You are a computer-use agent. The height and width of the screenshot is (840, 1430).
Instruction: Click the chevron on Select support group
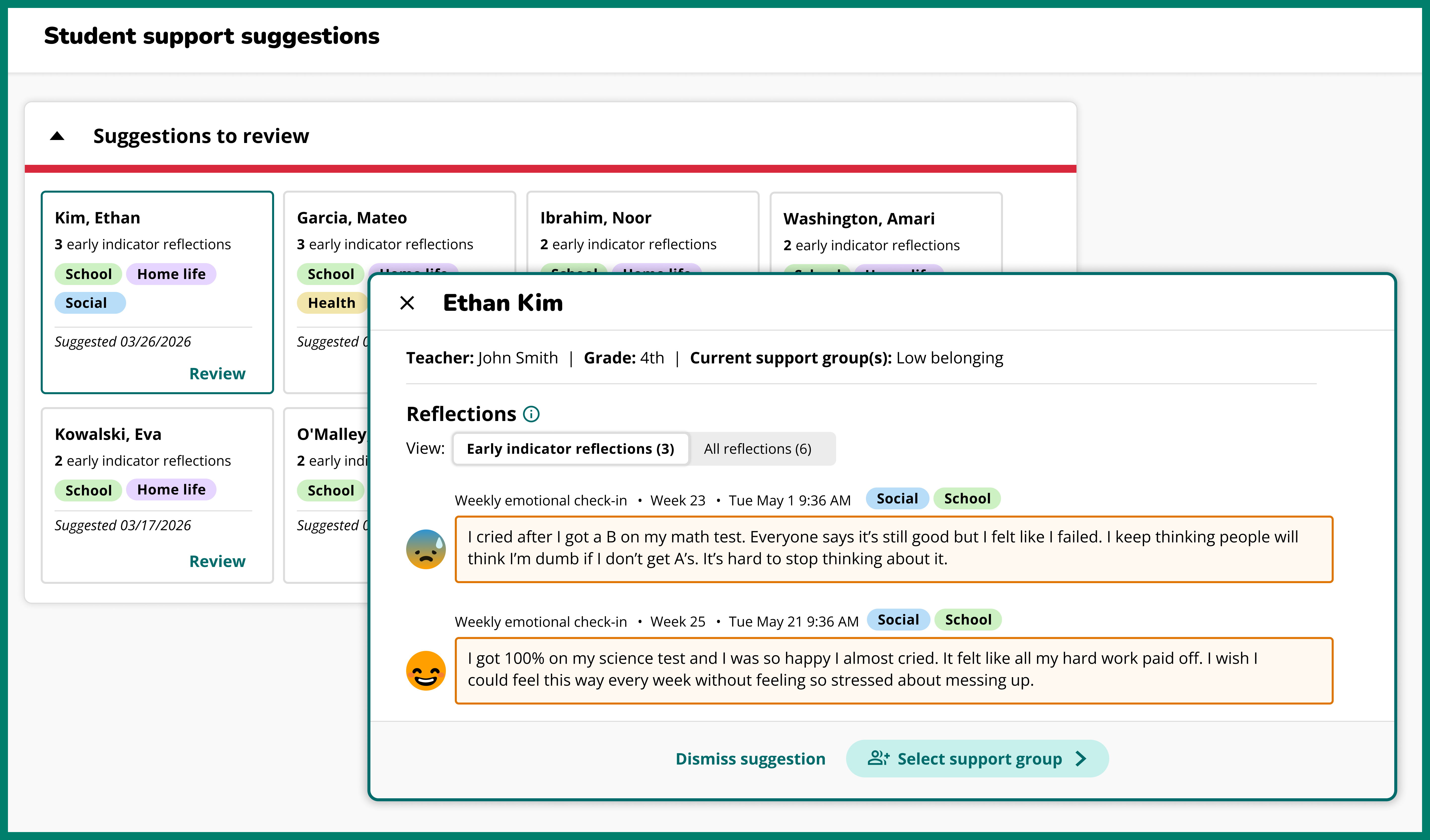[1081, 759]
